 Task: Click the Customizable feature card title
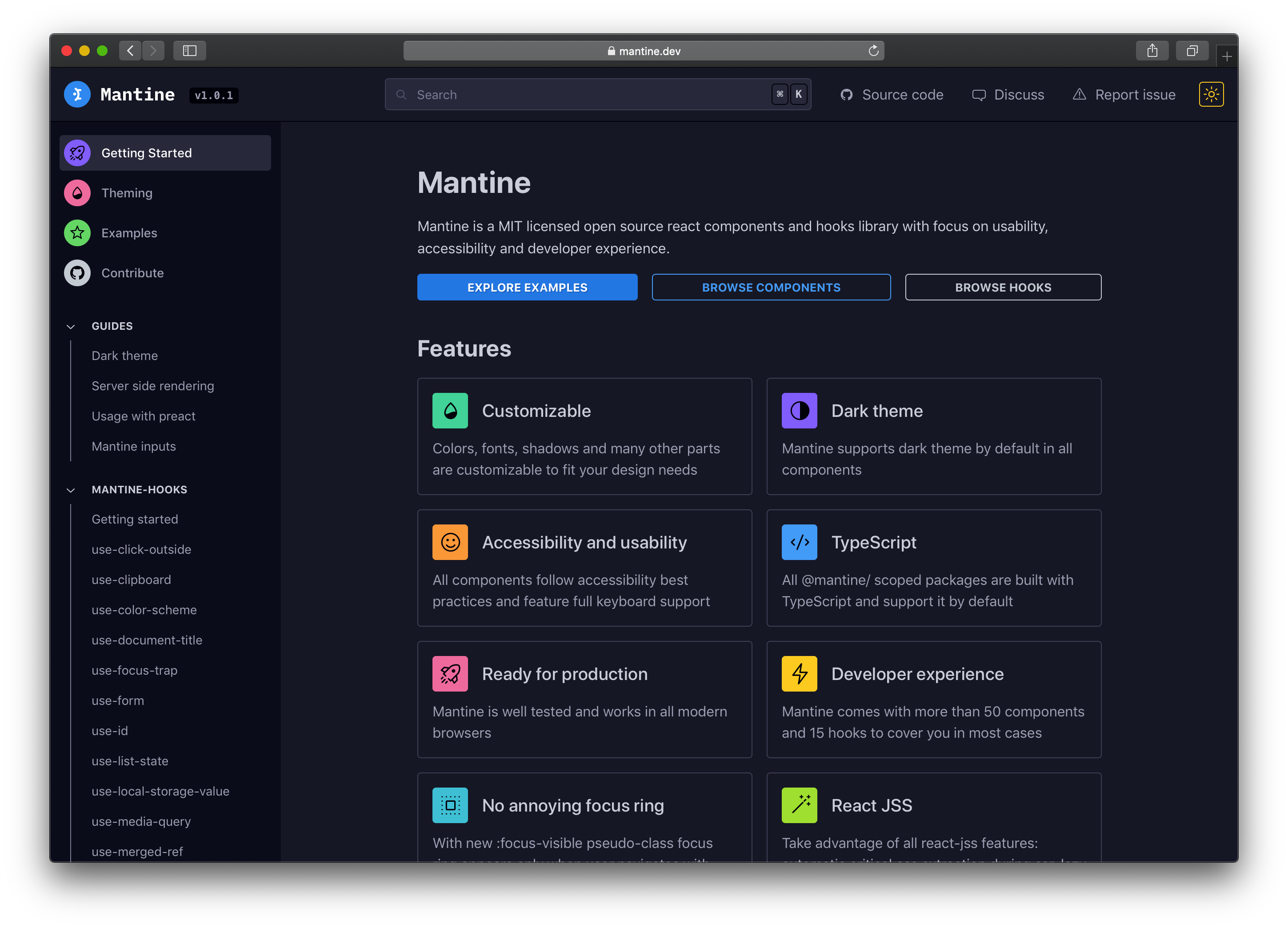click(537, 411)
